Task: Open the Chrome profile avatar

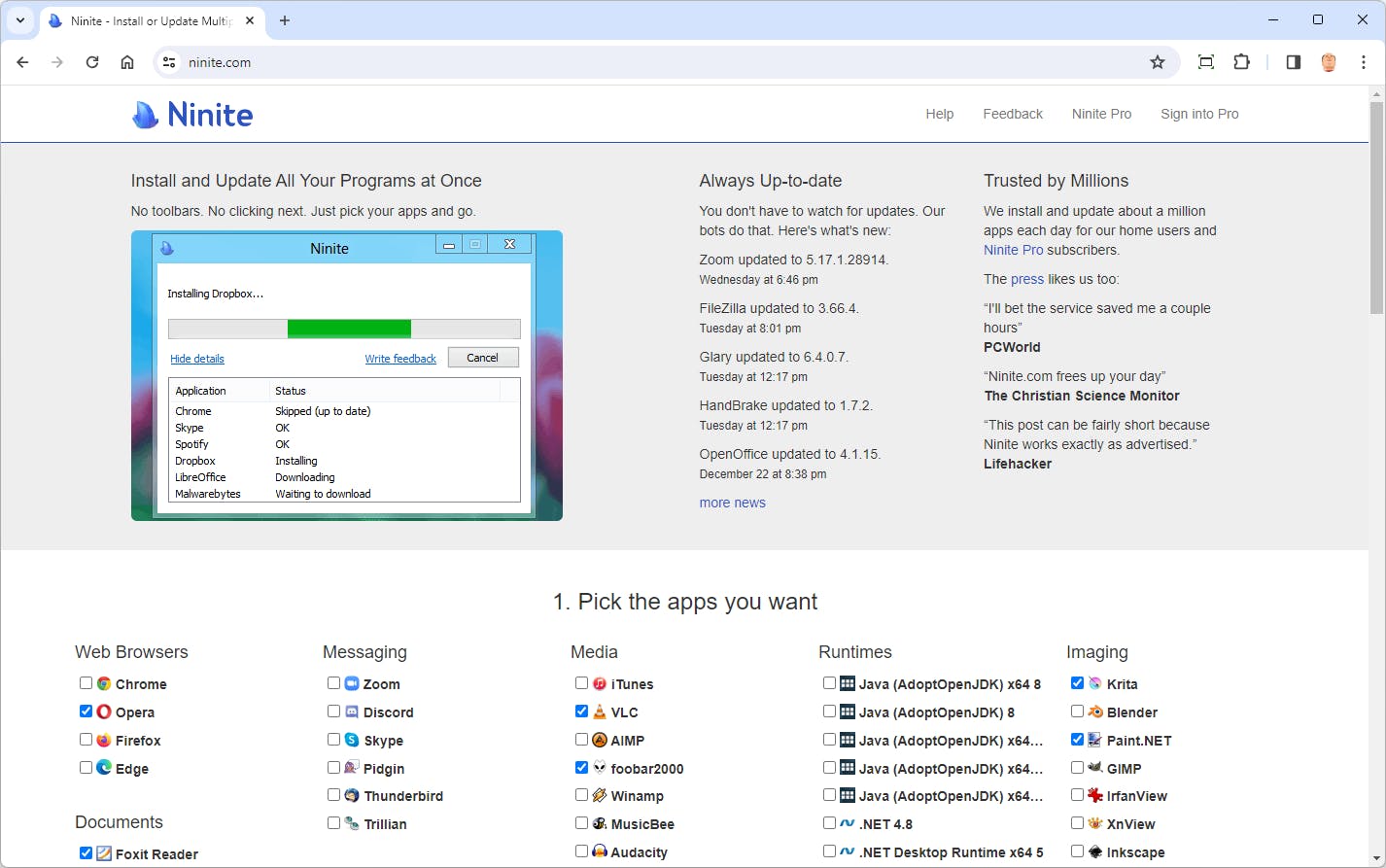Action: [1329, 62]
